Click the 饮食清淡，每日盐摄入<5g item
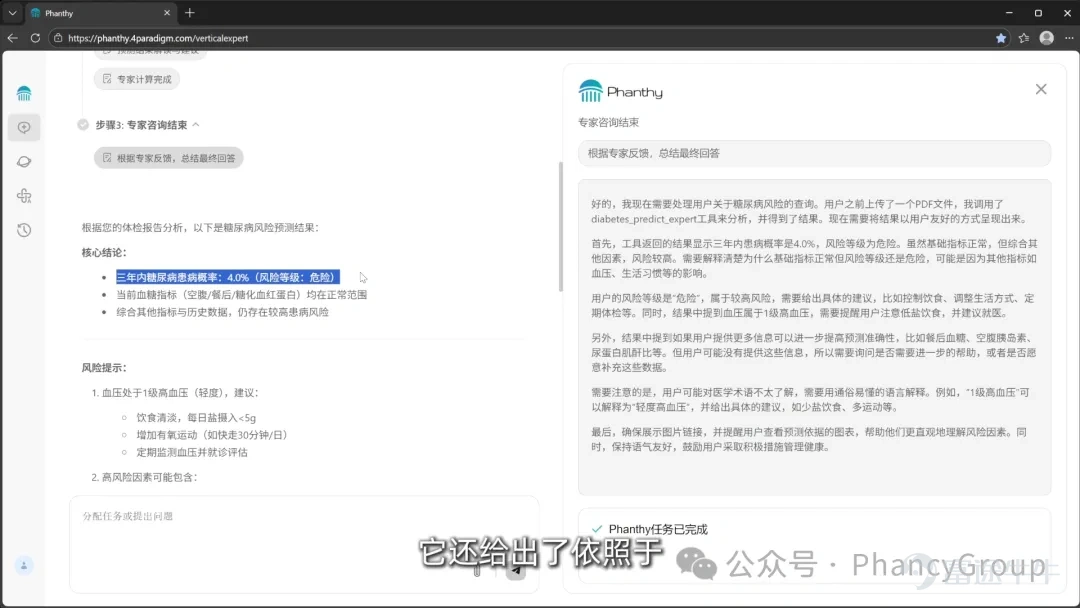This screenshot has width=1080, height=608. [x=196, y=417]
